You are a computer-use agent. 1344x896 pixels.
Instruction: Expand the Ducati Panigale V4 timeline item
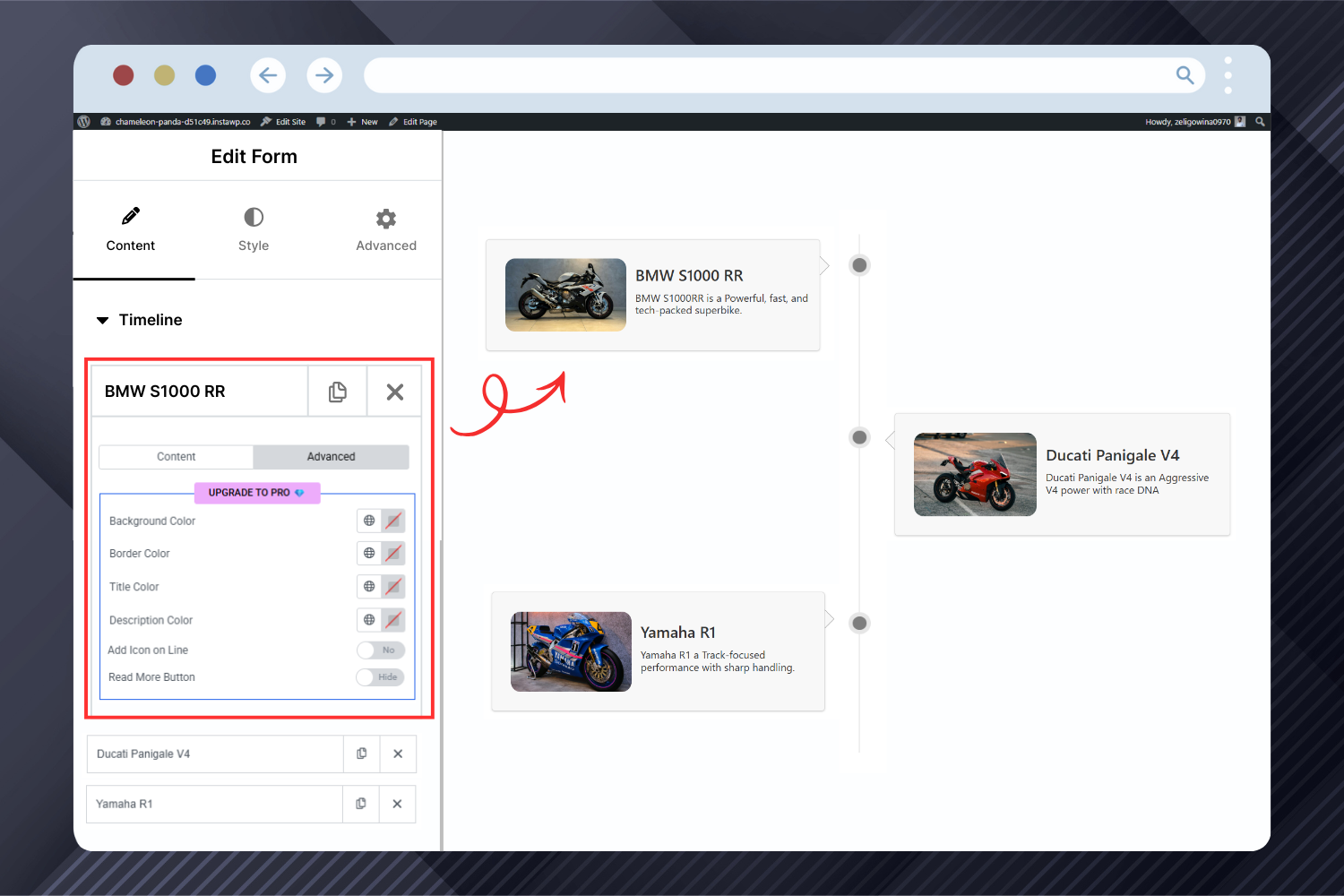click(x=215, y=754)
